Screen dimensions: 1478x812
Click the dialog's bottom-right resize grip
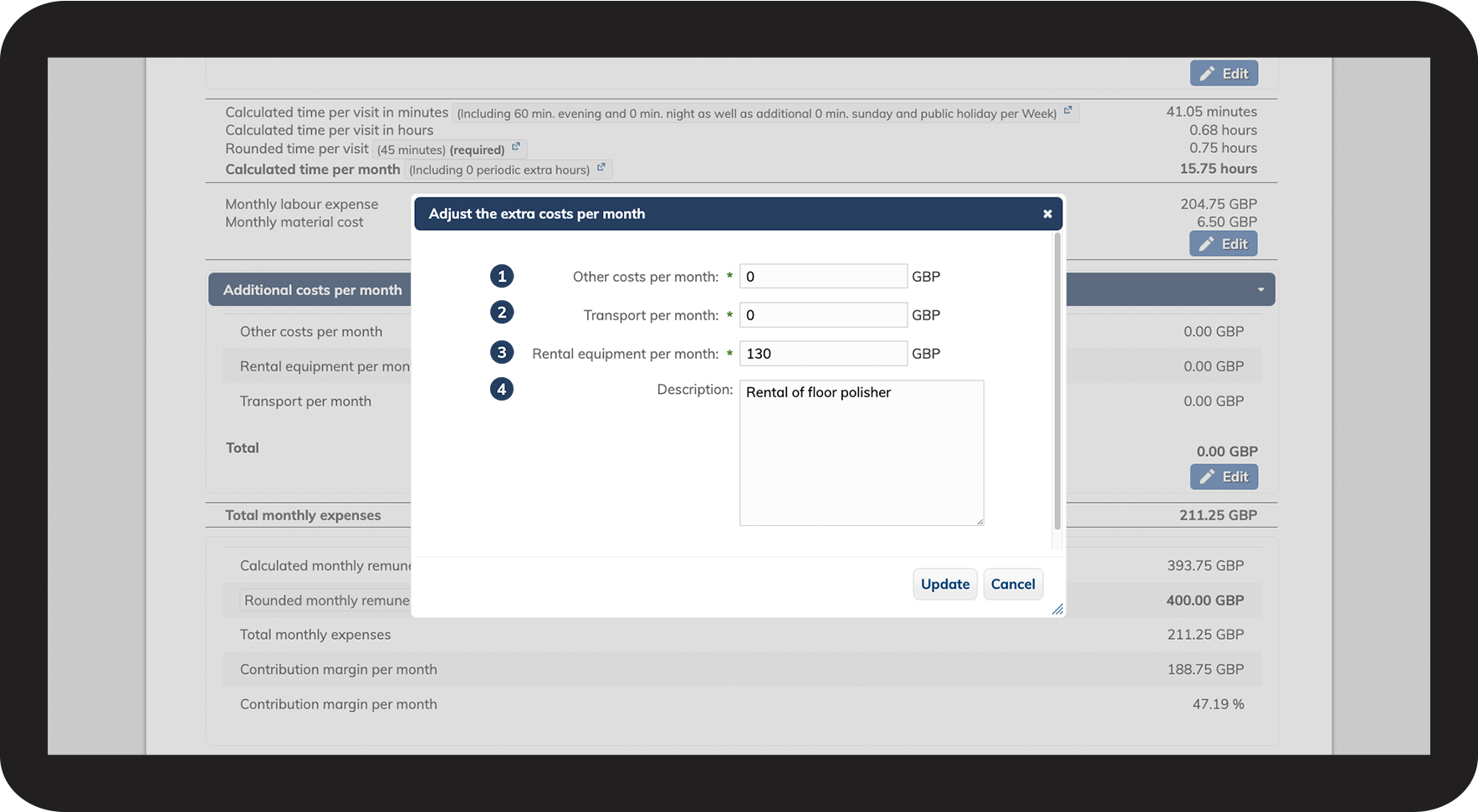[x=1057, y=610]
